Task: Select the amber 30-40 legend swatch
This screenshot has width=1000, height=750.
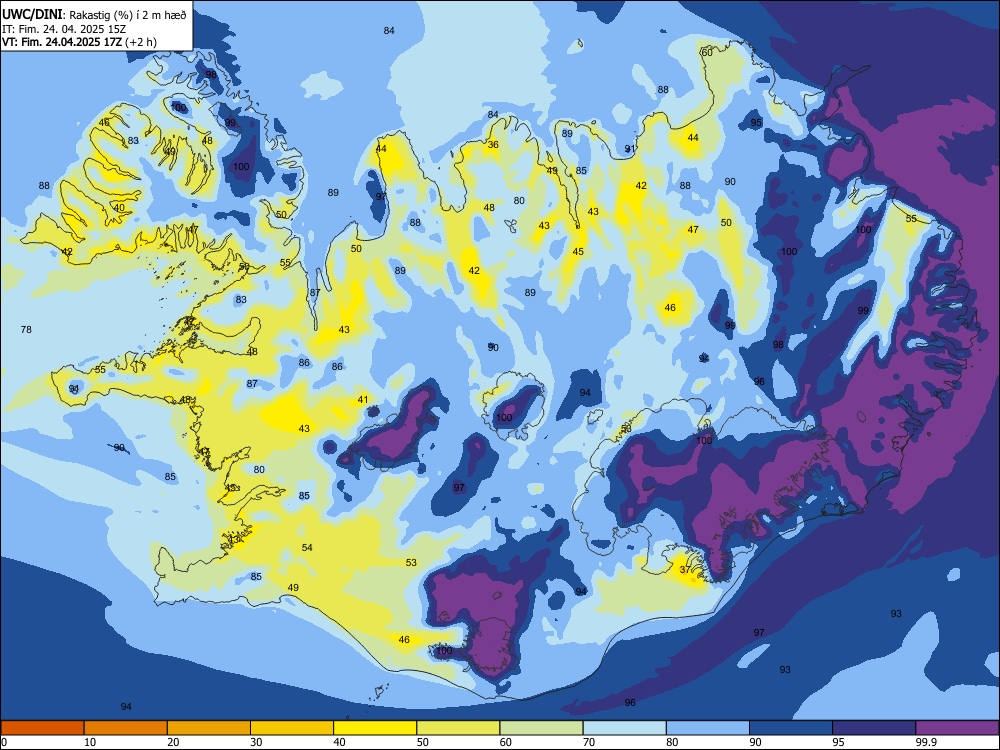Action: point(292,728)
